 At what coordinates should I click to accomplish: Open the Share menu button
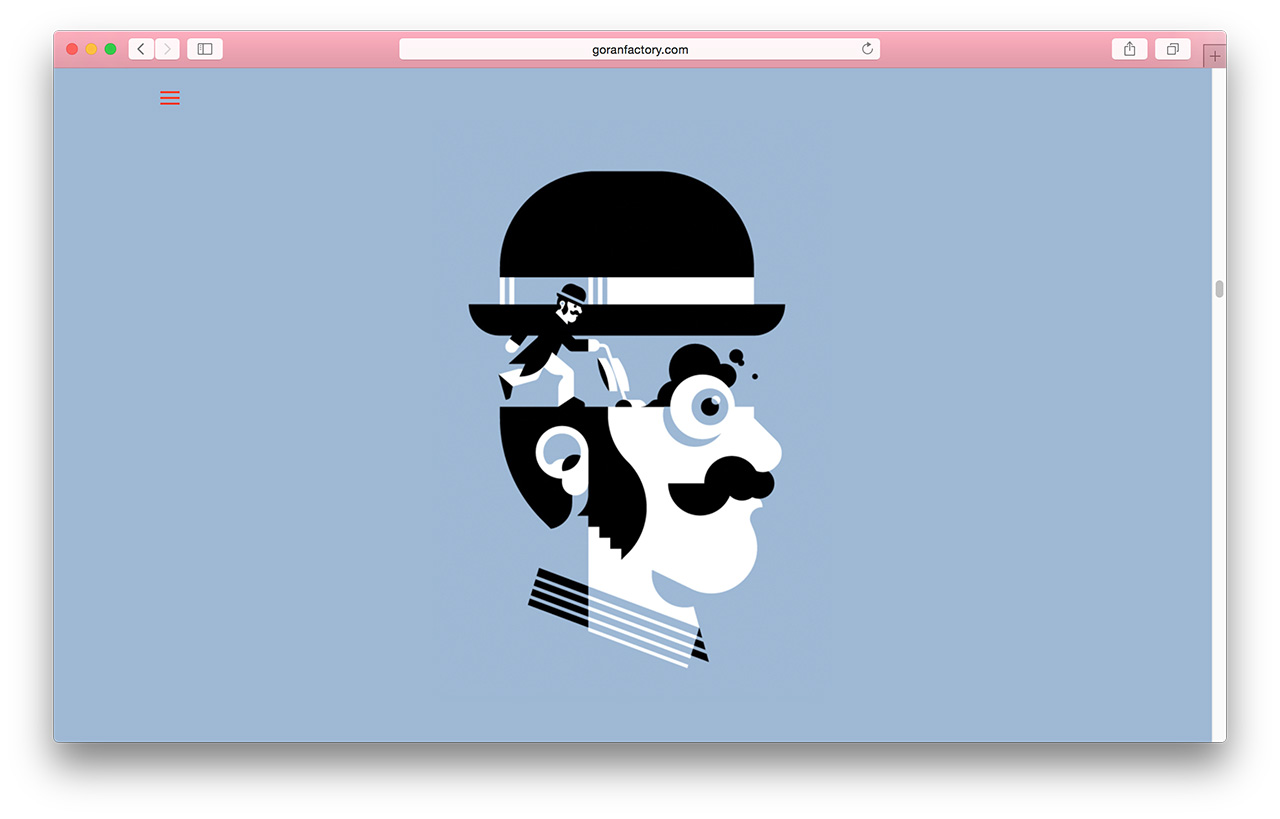[x=1129, y=49]
